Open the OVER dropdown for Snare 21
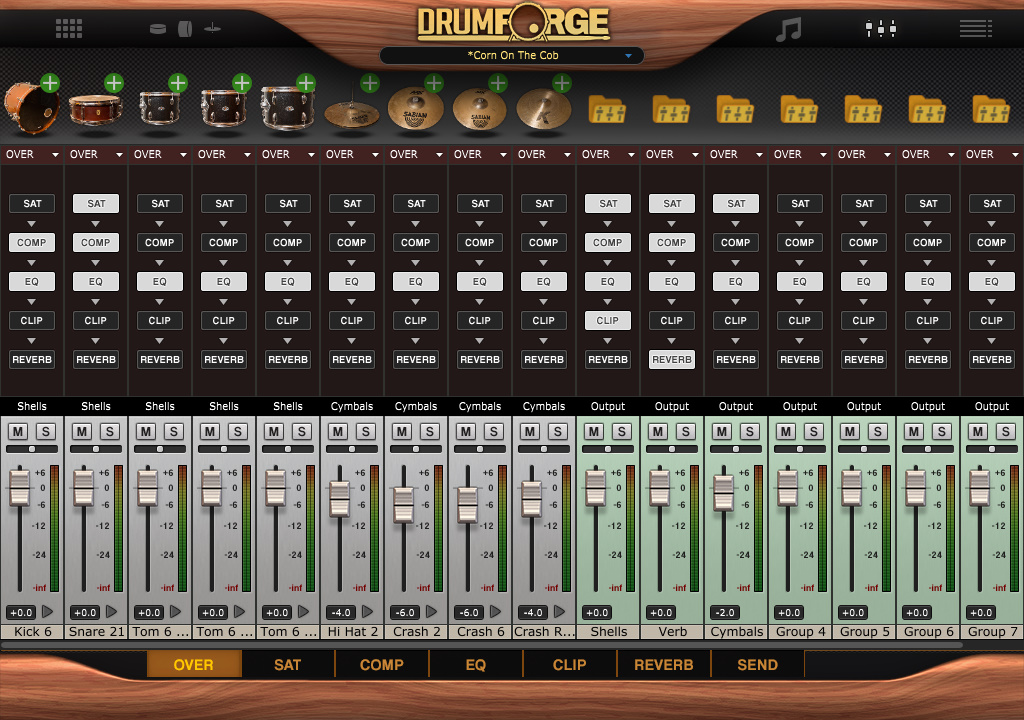The width and height of the screenshot is (1024, 720). (x=96, y=155)
